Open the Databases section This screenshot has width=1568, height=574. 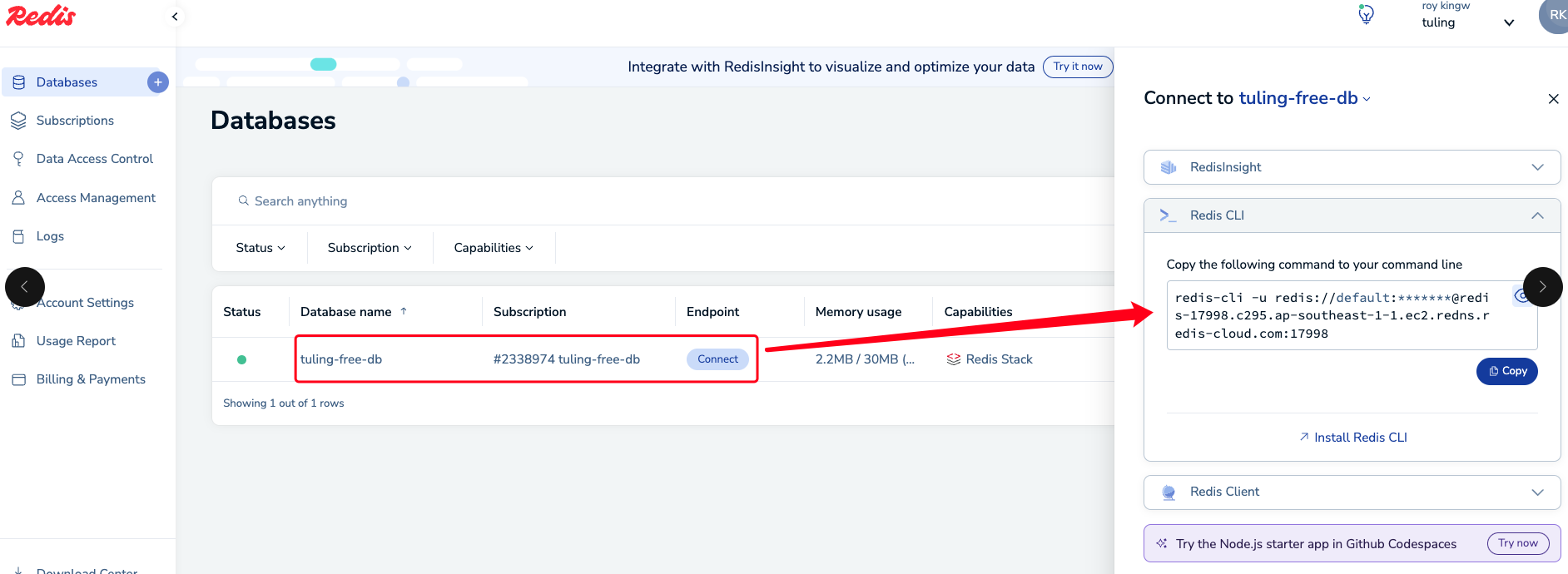(67, 82)
